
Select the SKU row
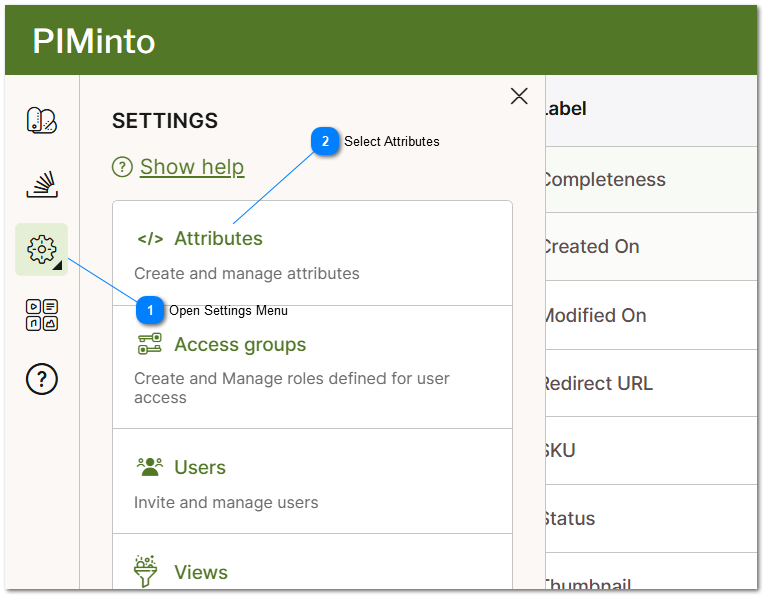651,450
